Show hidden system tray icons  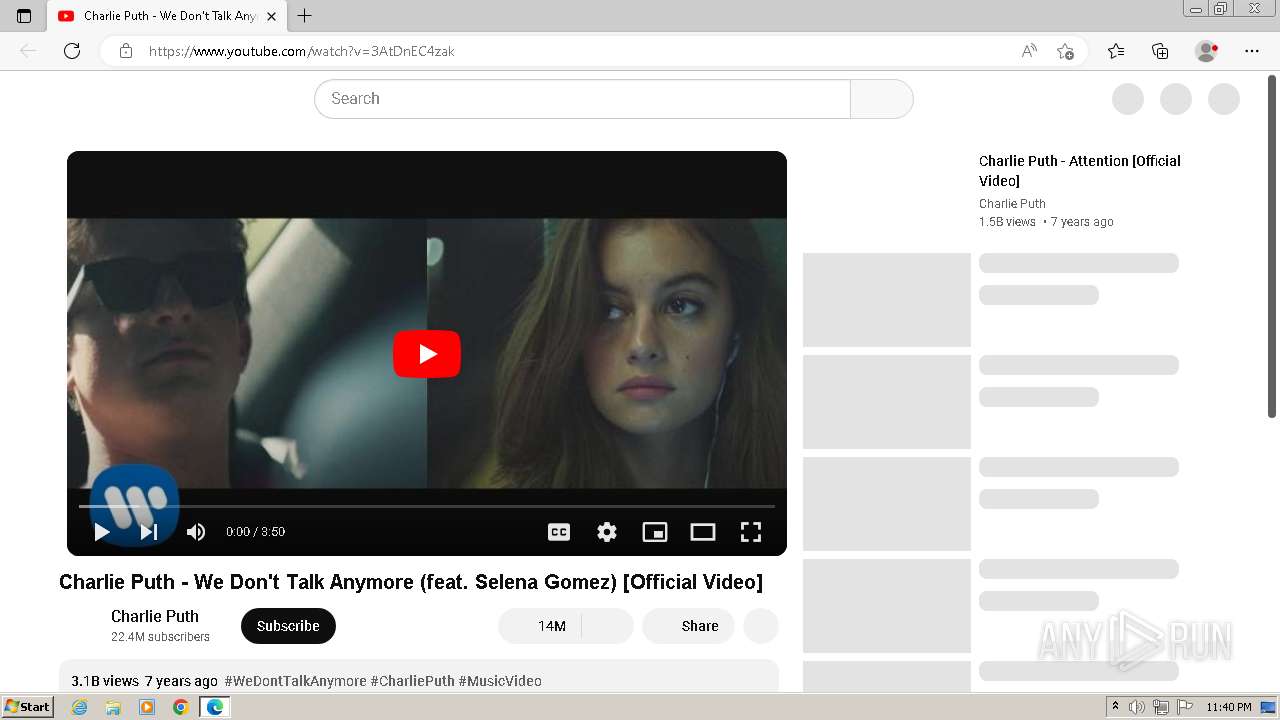click(1115, 707)
